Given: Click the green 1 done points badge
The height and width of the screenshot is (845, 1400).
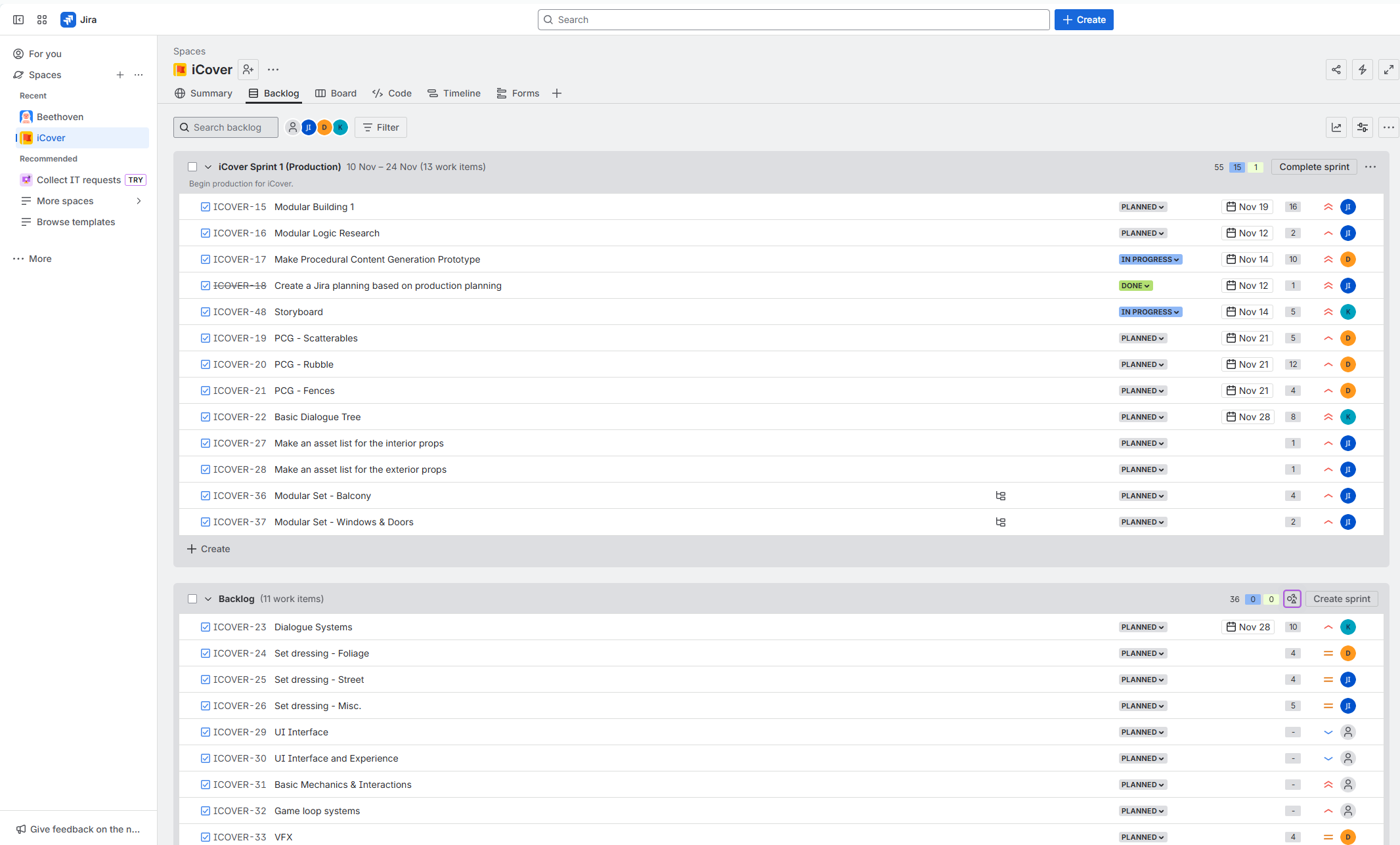Looking at the screenshot, I should (x=1256, y=167).
